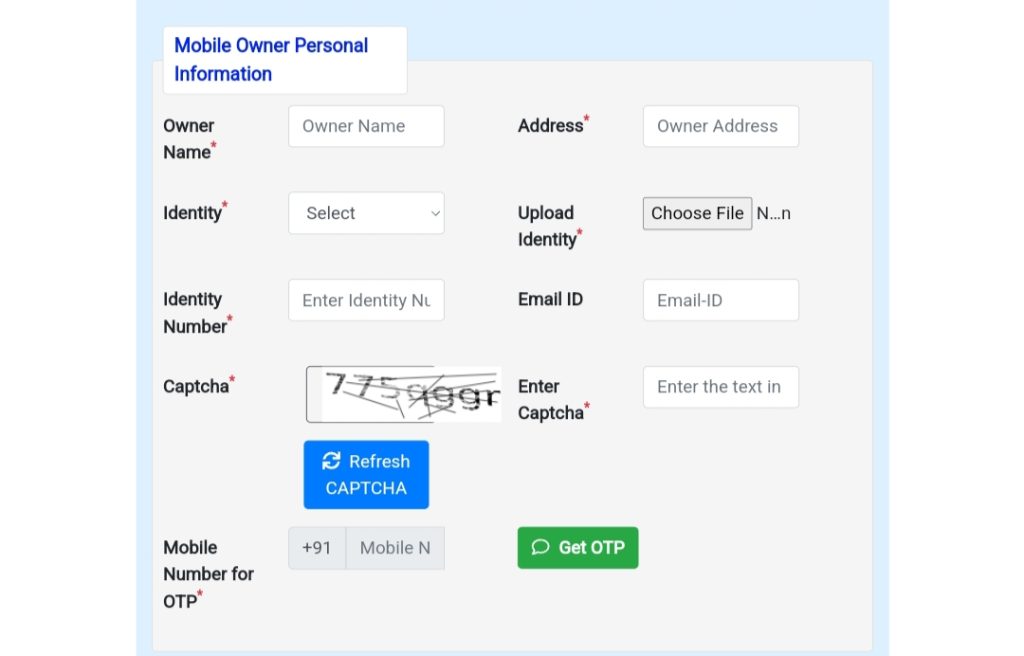Click the Upload Identity label
Viewport: 1024px width, 656px height.
(549, 226)
